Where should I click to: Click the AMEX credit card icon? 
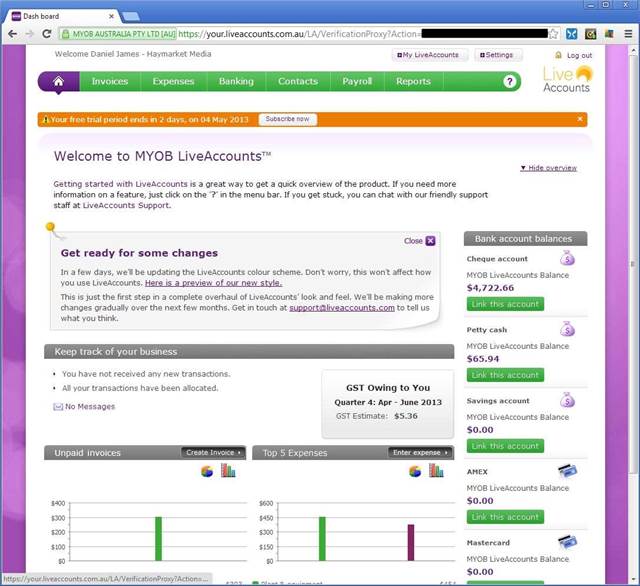(567, 471)
